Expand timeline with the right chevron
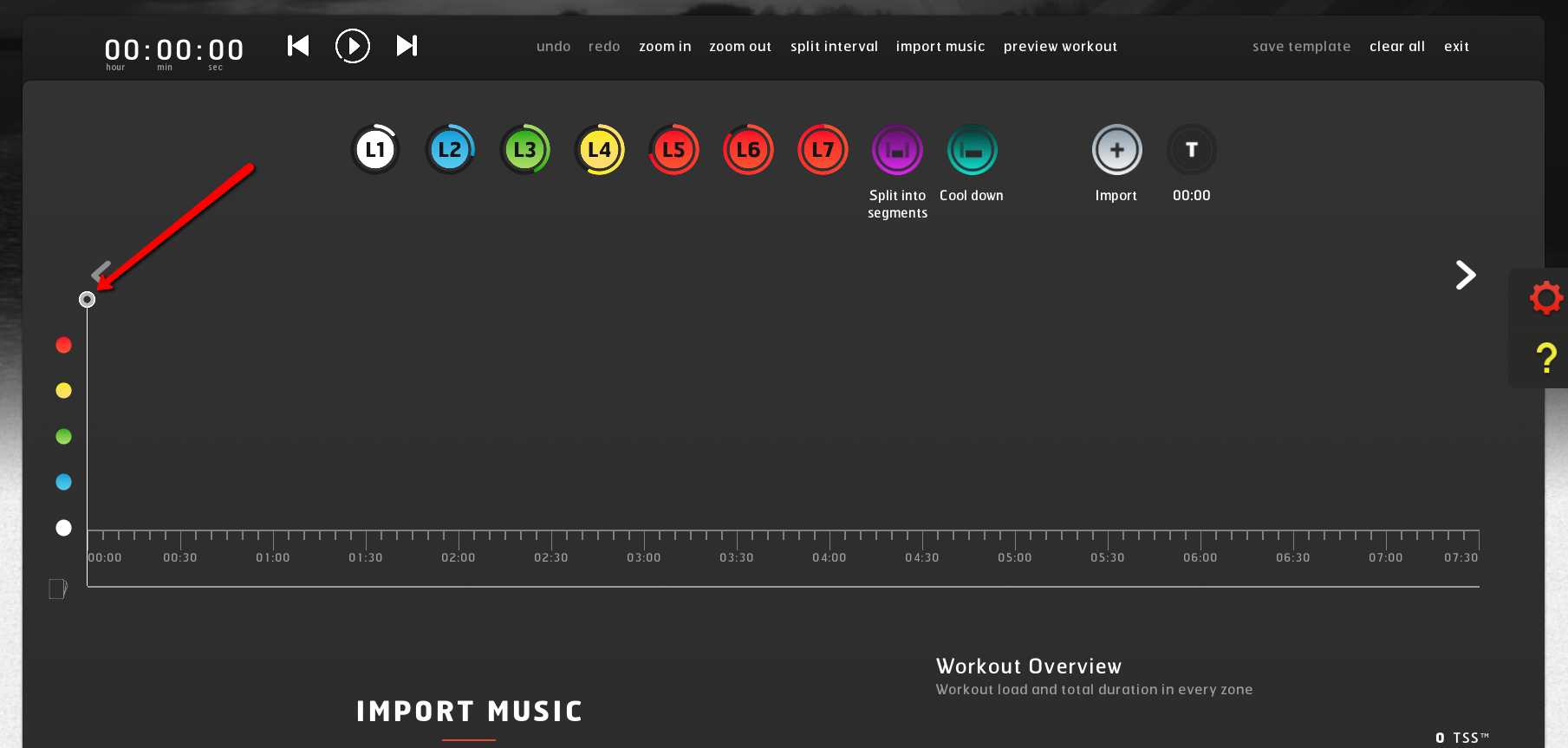 1465,275
